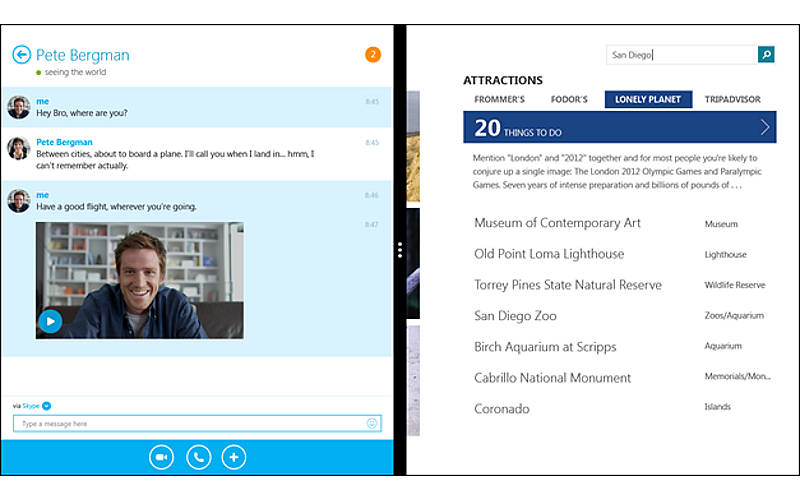This screenshot has height=500, width=800.
Task: Click the Pete Bergman contact name header
Action: point(83,55)
